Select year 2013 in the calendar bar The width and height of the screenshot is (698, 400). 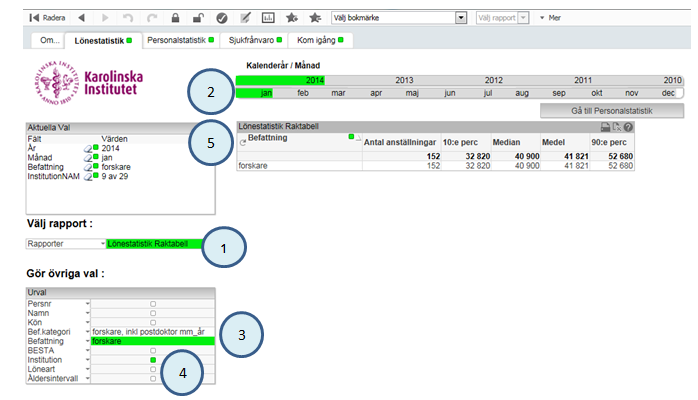click(x=404, y=81)
